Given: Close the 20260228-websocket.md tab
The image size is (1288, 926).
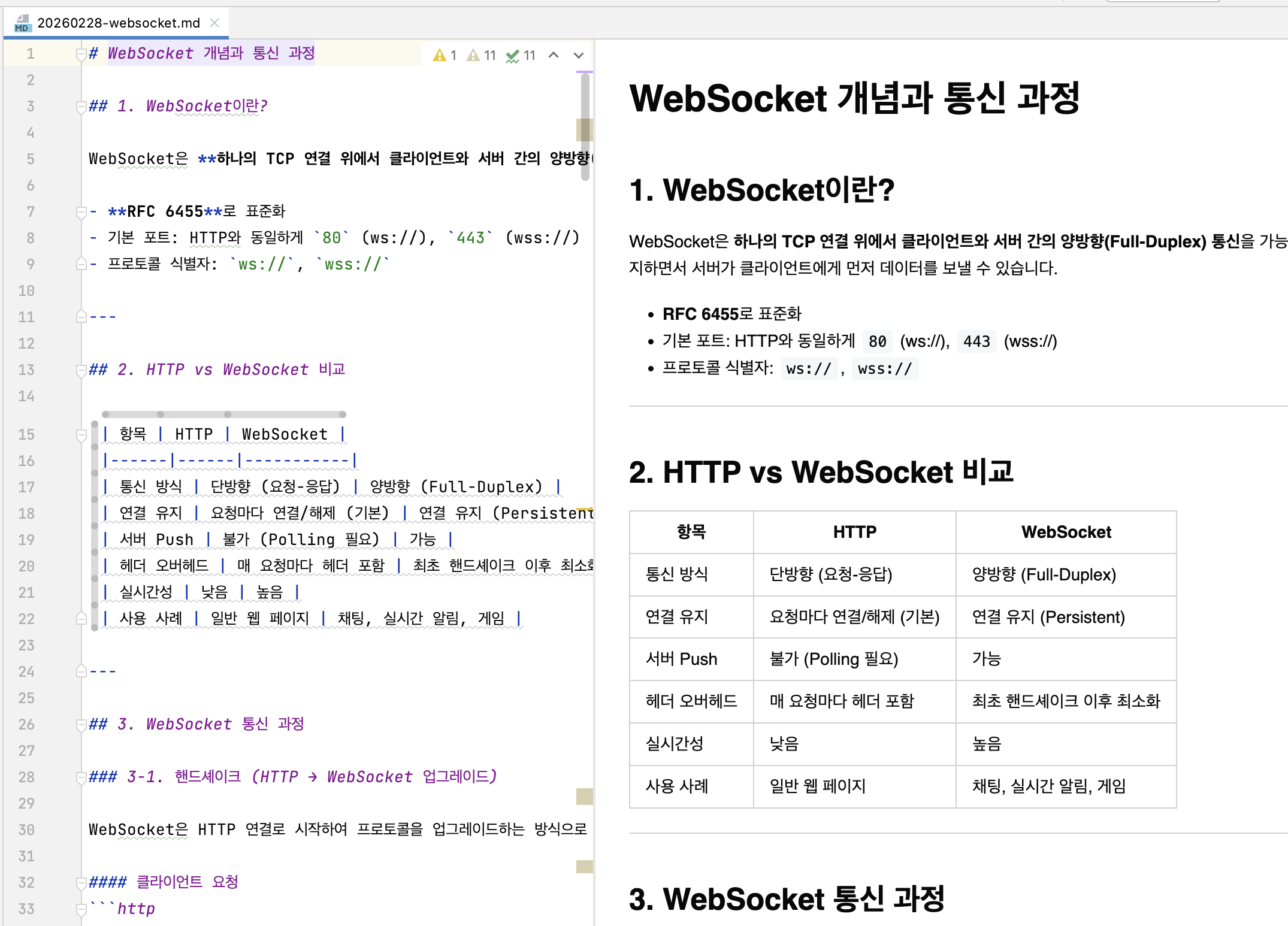Looking at the screenshot, I should coord(214,23).
